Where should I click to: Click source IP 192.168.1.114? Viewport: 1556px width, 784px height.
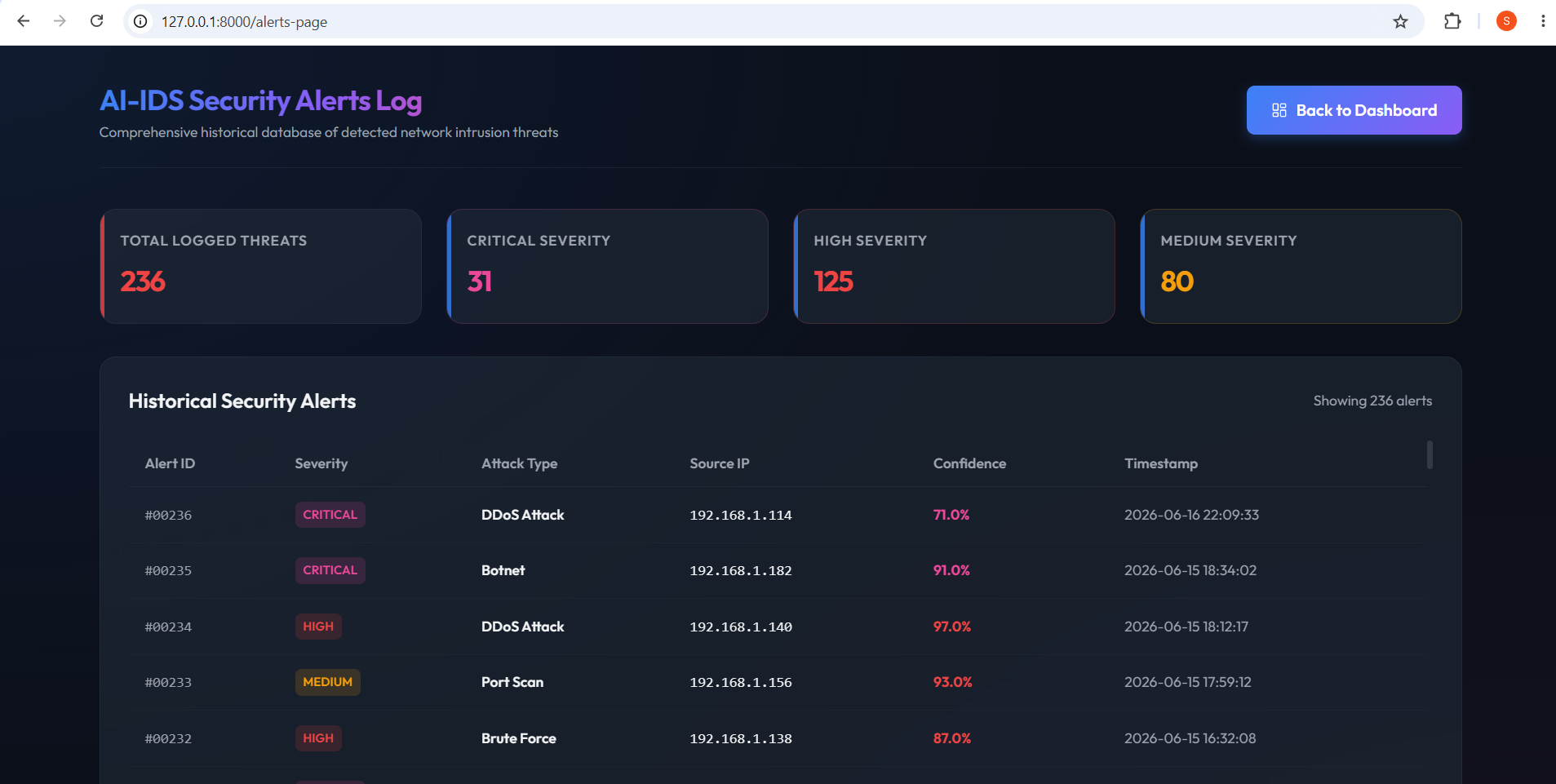click(741, 516)
